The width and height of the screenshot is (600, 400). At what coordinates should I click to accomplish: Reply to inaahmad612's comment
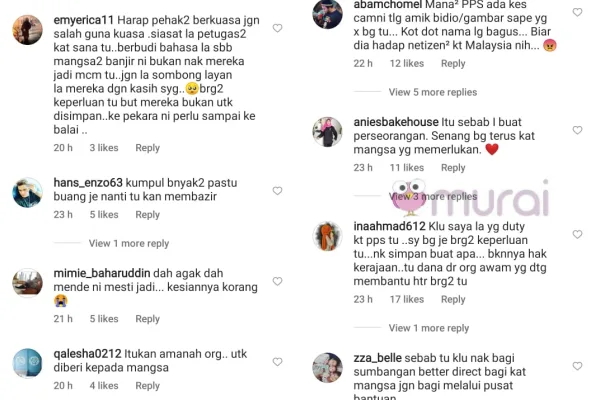[x=453, y=299]
